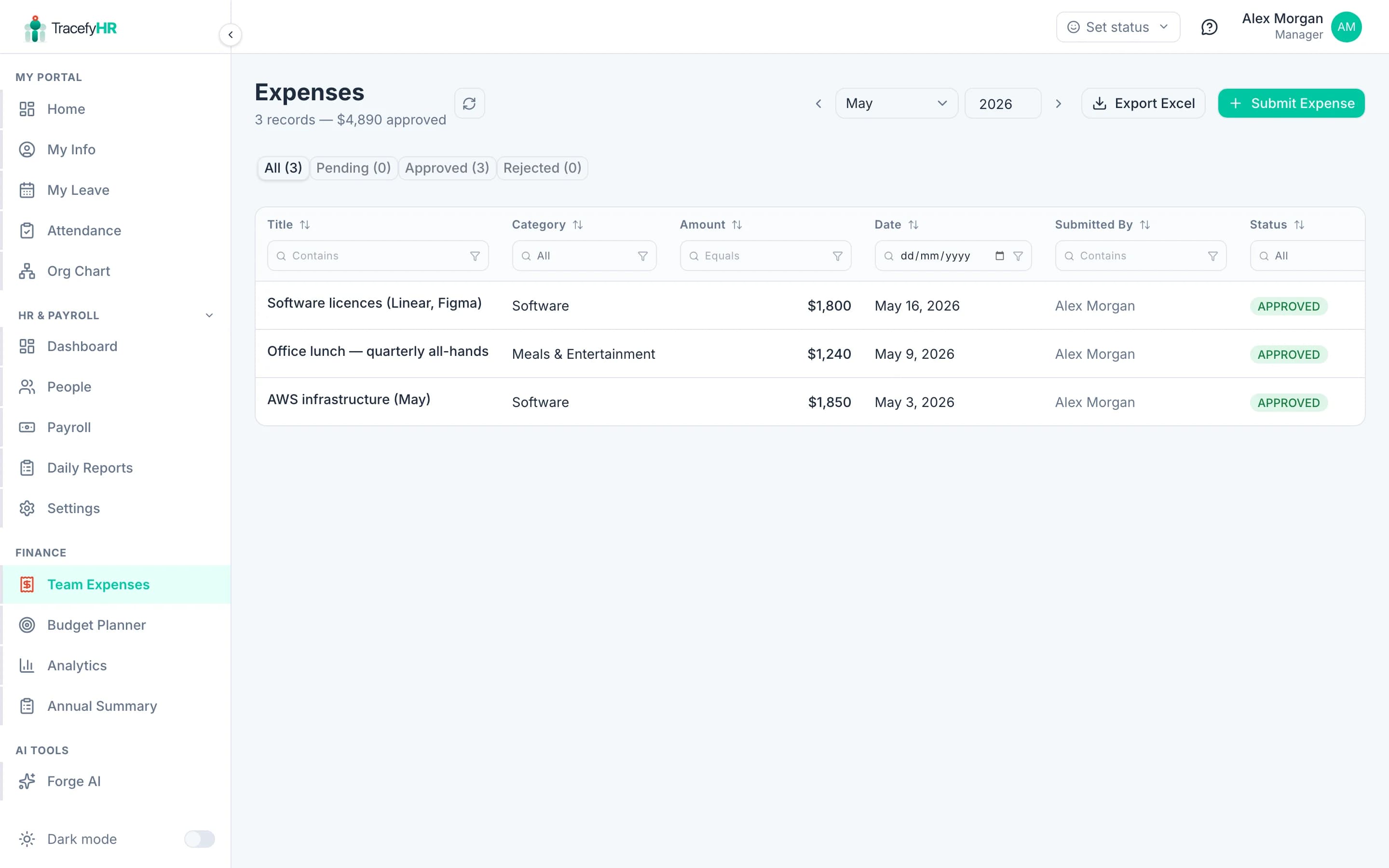The height and width of the screenshot is (868, 1389).
Task: Open Software licences (Linear, Figma) row
Action: pos(809,305)
